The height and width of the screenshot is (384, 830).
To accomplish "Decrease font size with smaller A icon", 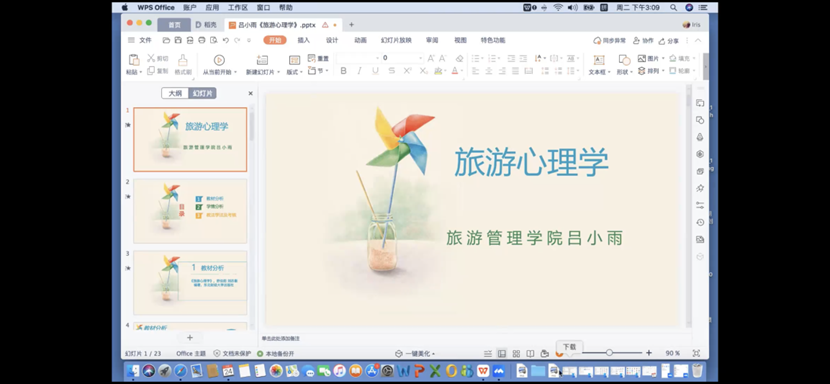I will [x=442, y=58].
